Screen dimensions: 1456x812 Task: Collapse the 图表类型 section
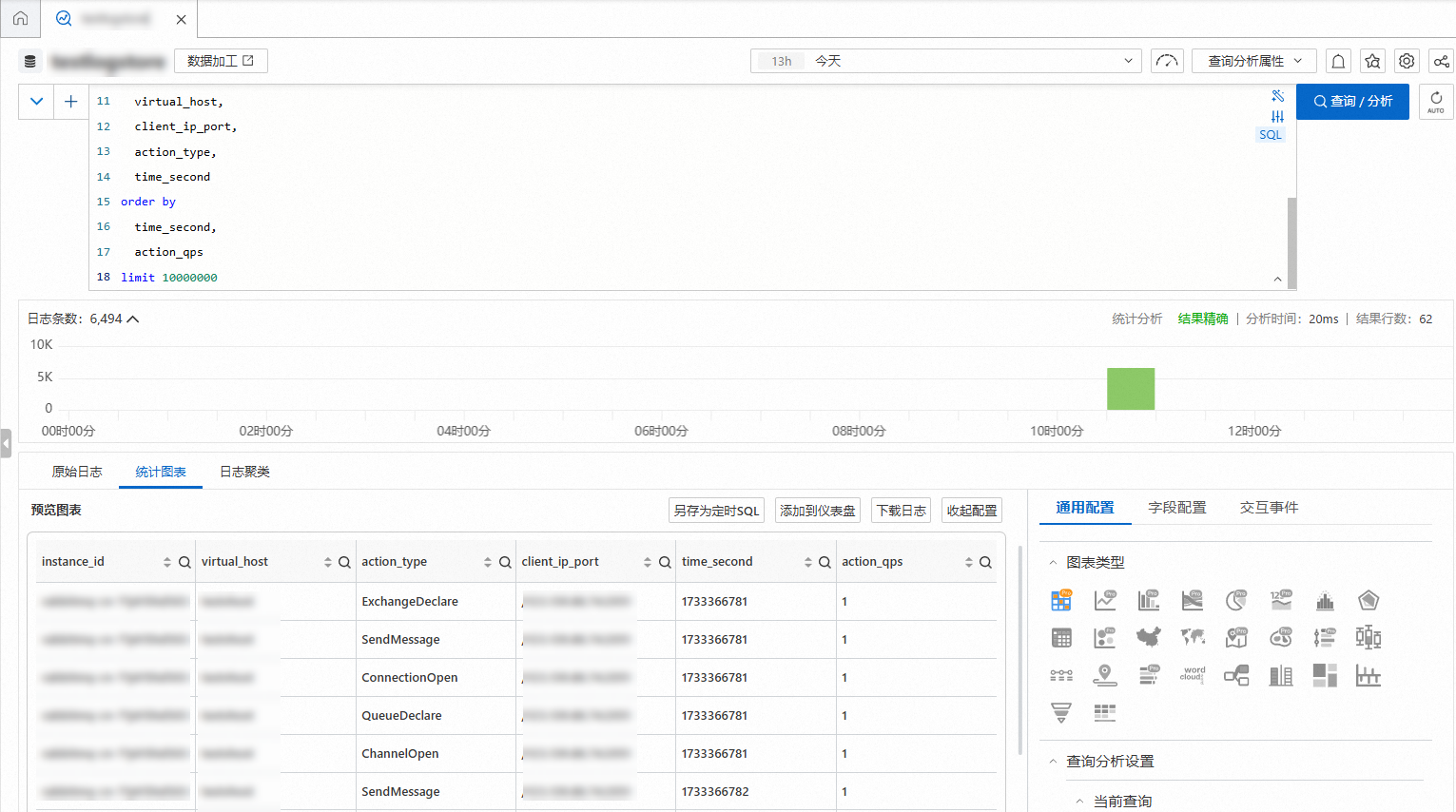[1053, 562]
